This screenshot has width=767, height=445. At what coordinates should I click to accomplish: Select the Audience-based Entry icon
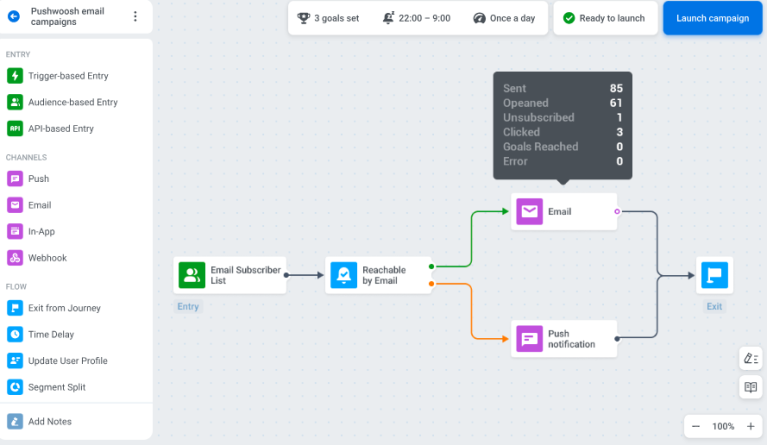pos(15,102)
